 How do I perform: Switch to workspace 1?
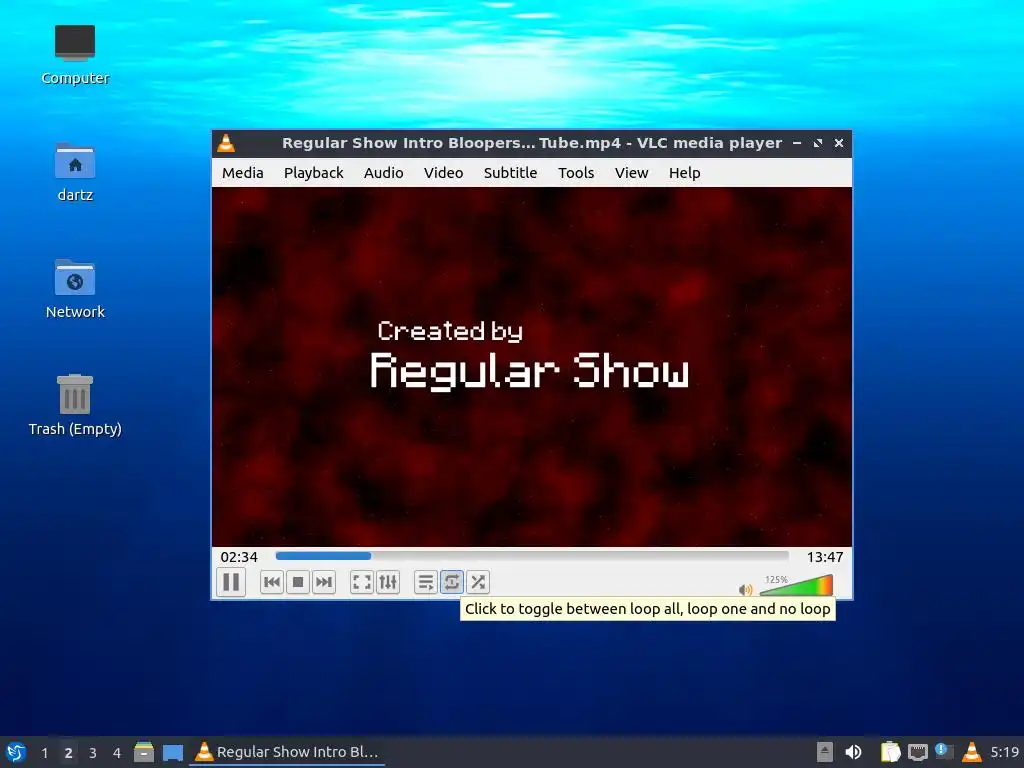coord(44,752)
